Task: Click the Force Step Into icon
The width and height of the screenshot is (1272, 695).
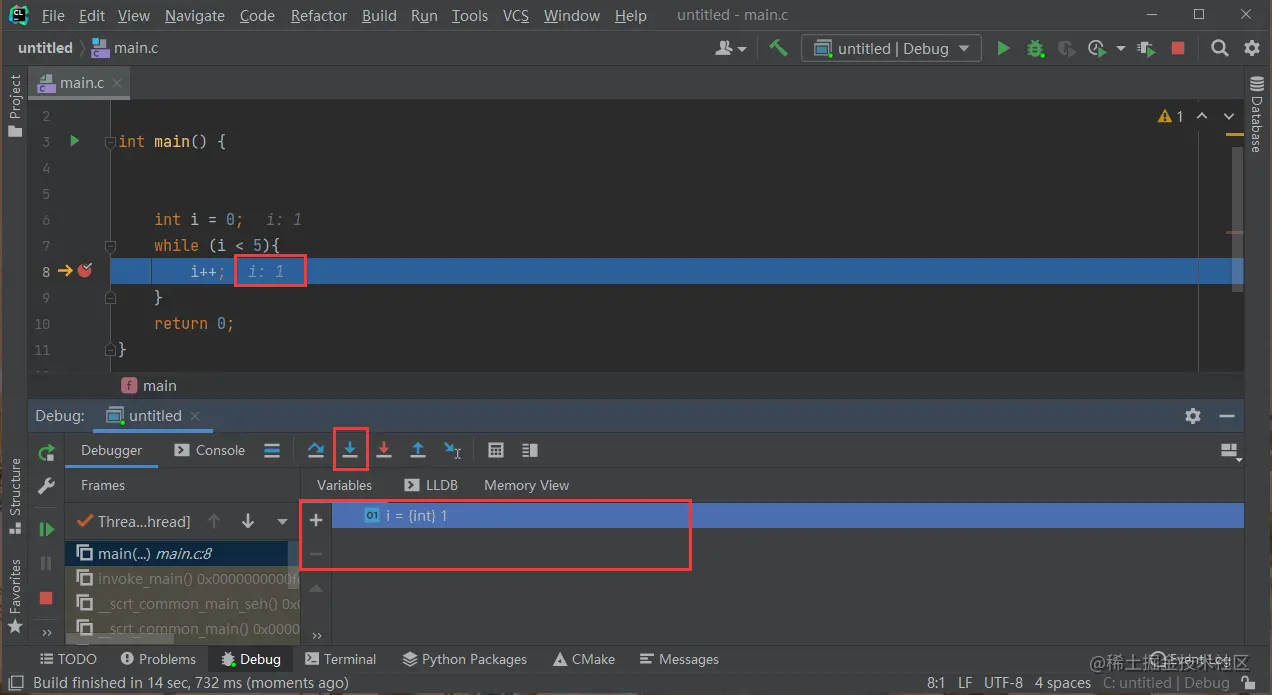Action: [x=384, y=450]
